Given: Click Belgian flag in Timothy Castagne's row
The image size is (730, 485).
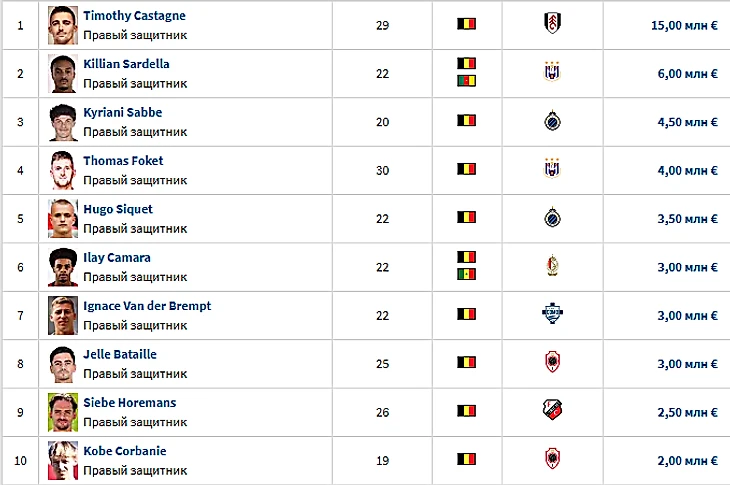Looking at the screenshot, I should point(466,24).
